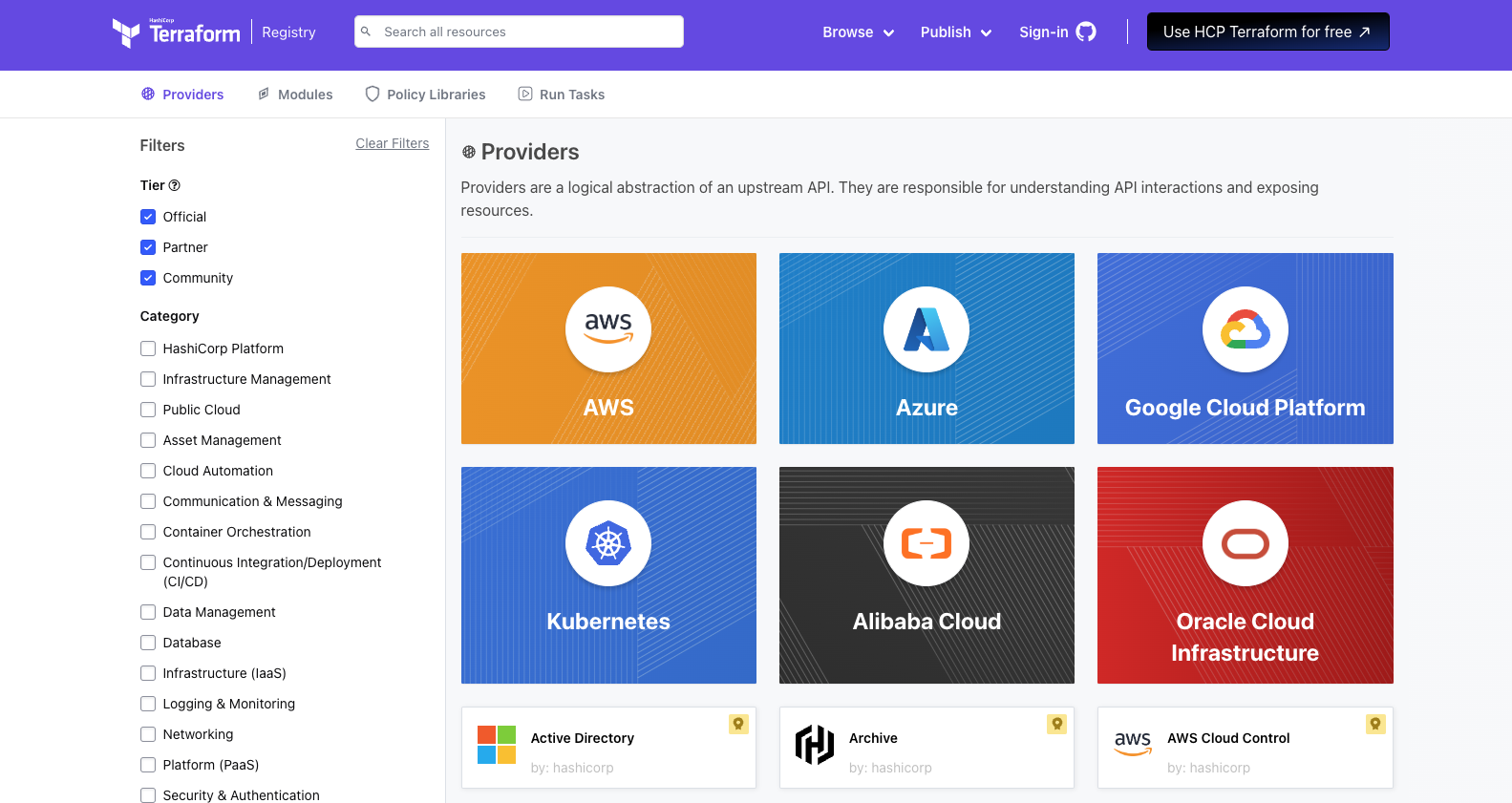
Task: Click the Clear Filters link
Action: tap(393, 143)
